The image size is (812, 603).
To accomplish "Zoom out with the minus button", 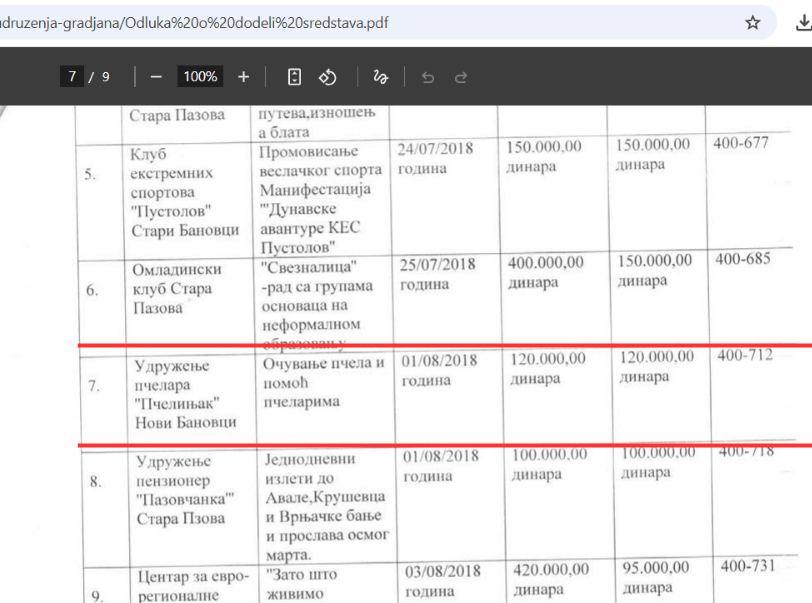I will point(156,77).
